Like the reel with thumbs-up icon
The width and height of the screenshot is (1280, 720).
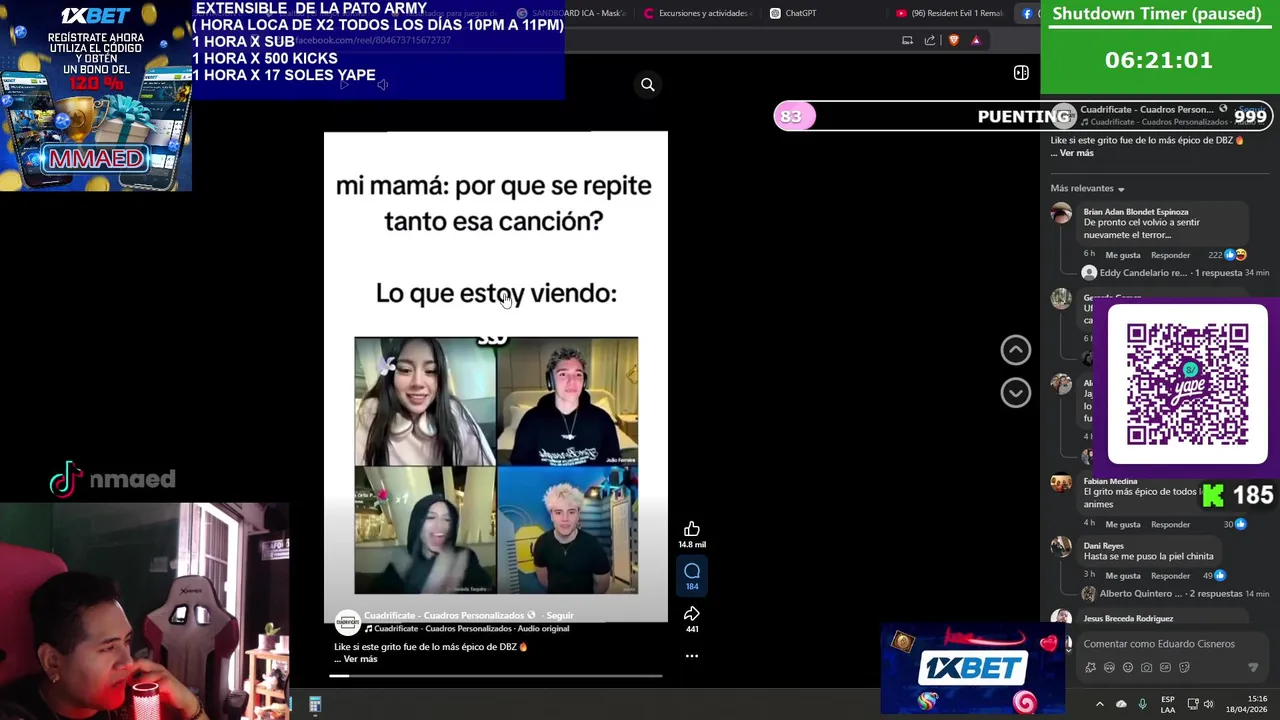(691, 529)
